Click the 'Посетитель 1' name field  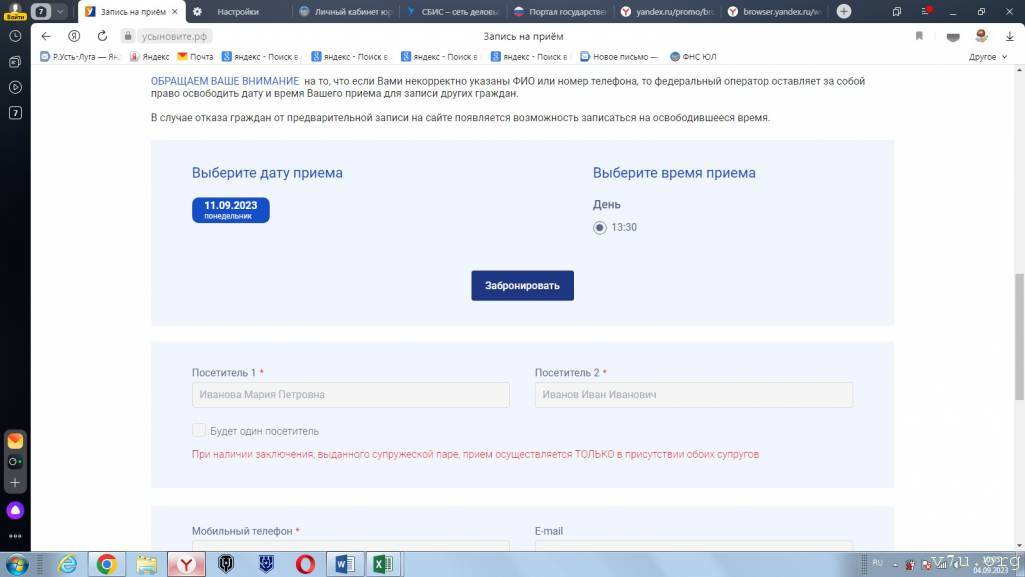350,395
